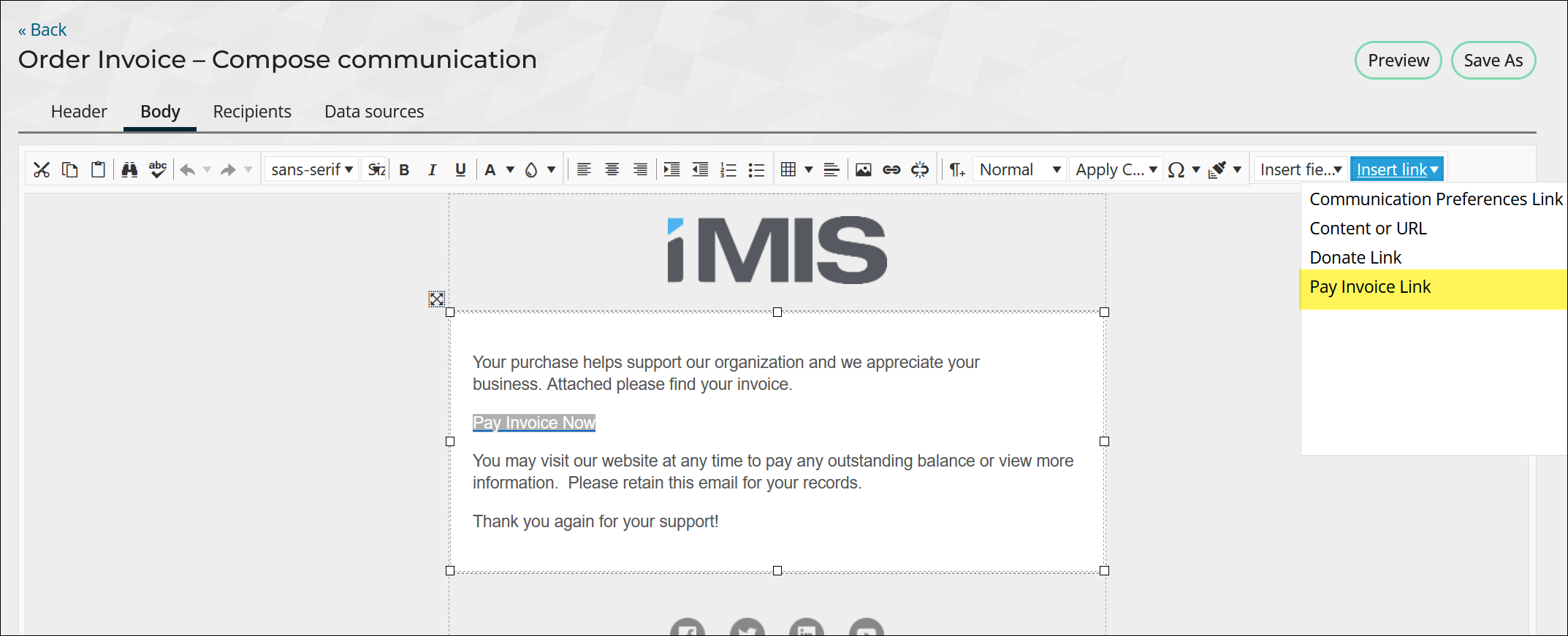Align text left

584,170
